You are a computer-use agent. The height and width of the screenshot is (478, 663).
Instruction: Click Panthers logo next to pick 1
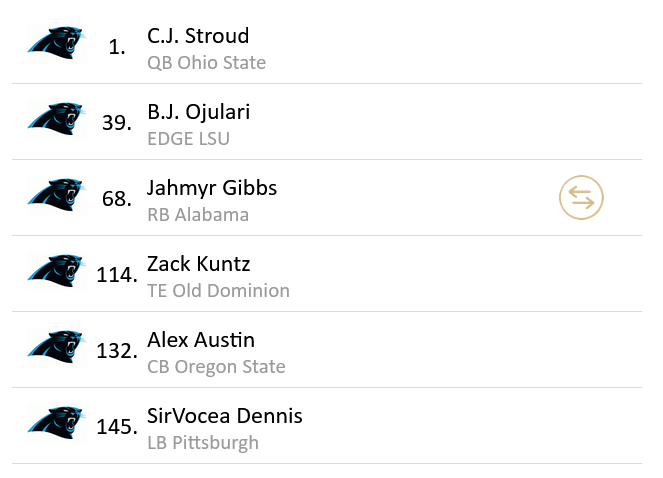56,44
